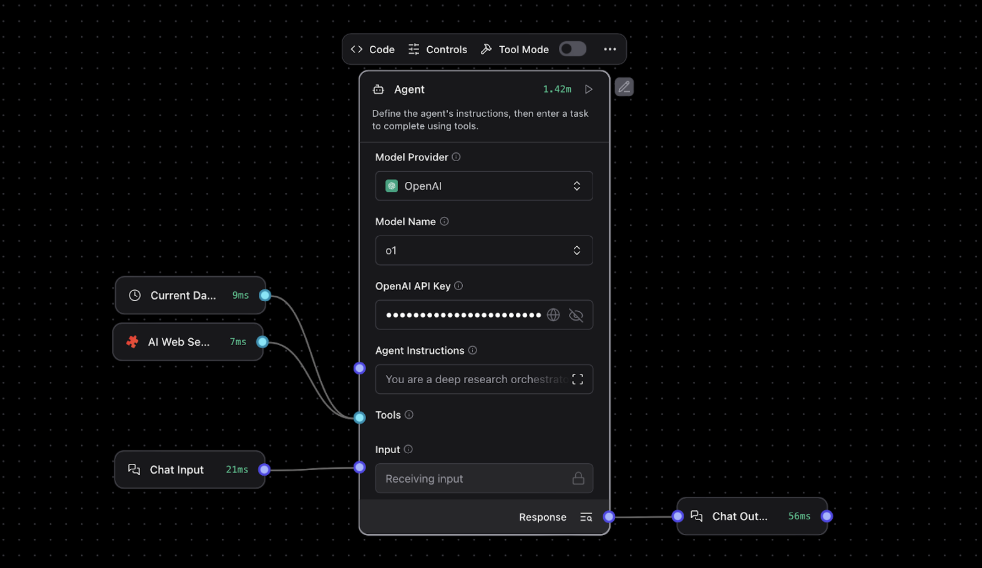
Task: Open the Model Provider OpenAI dropdown
Action: click(484, 186)
